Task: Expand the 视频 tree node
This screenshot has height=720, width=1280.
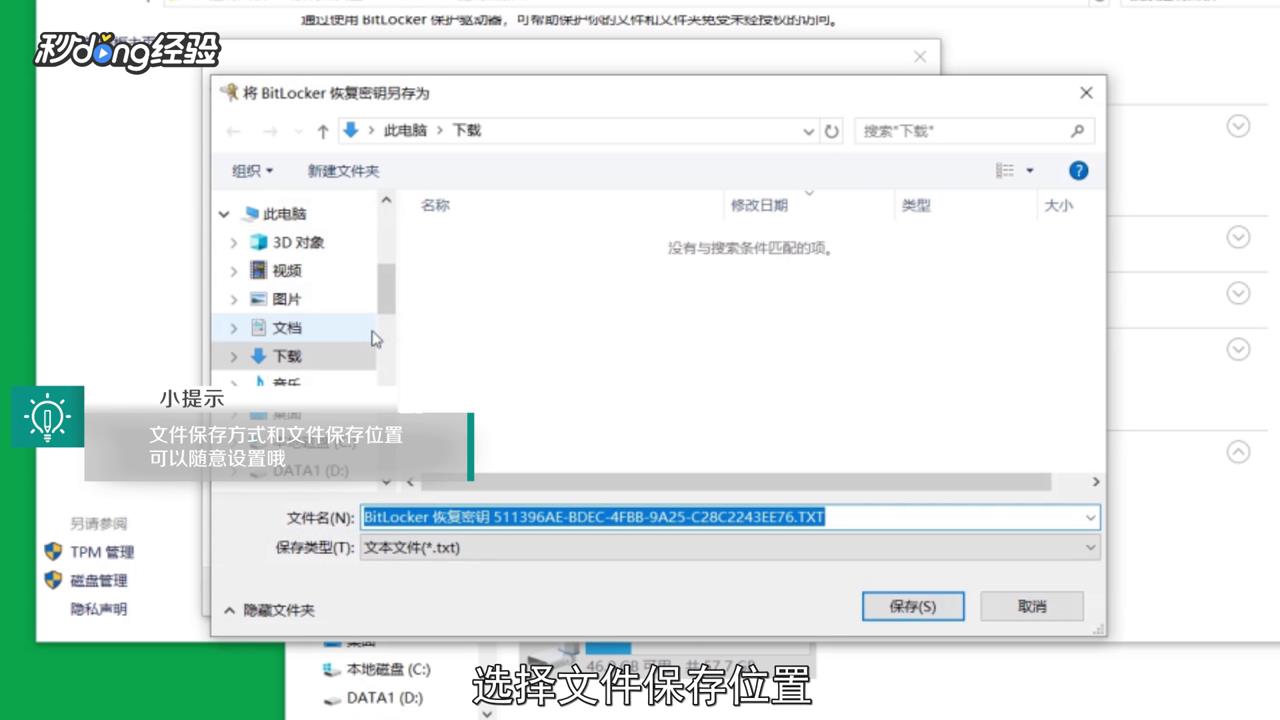Action: coord(234,271)
